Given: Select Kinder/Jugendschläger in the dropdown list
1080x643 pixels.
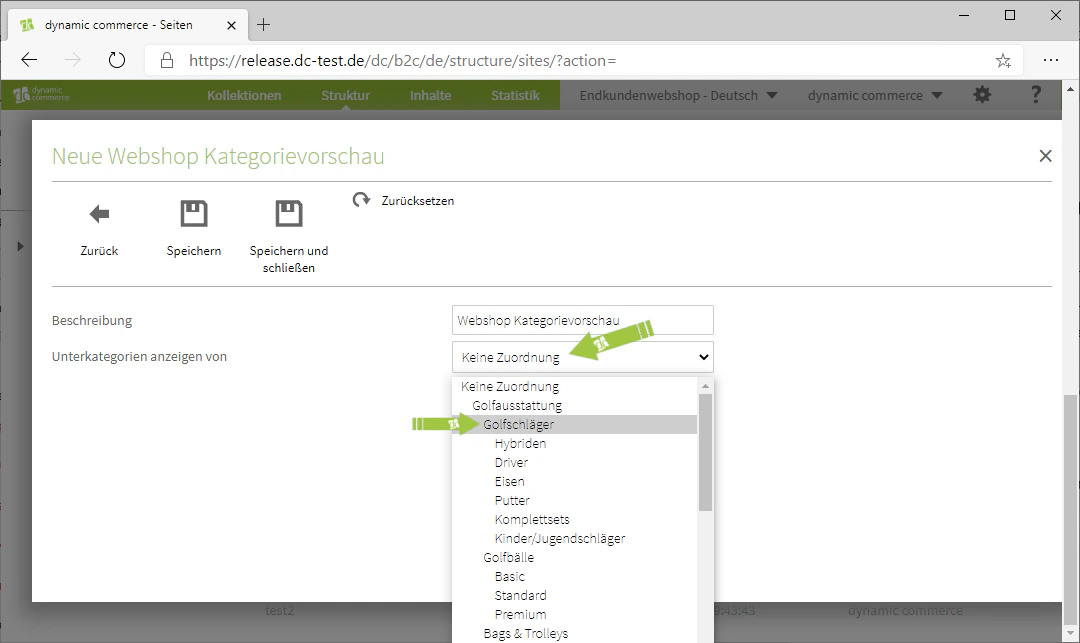Looking at the screenshot, I should pyautogui.click(x=575, y=538).
